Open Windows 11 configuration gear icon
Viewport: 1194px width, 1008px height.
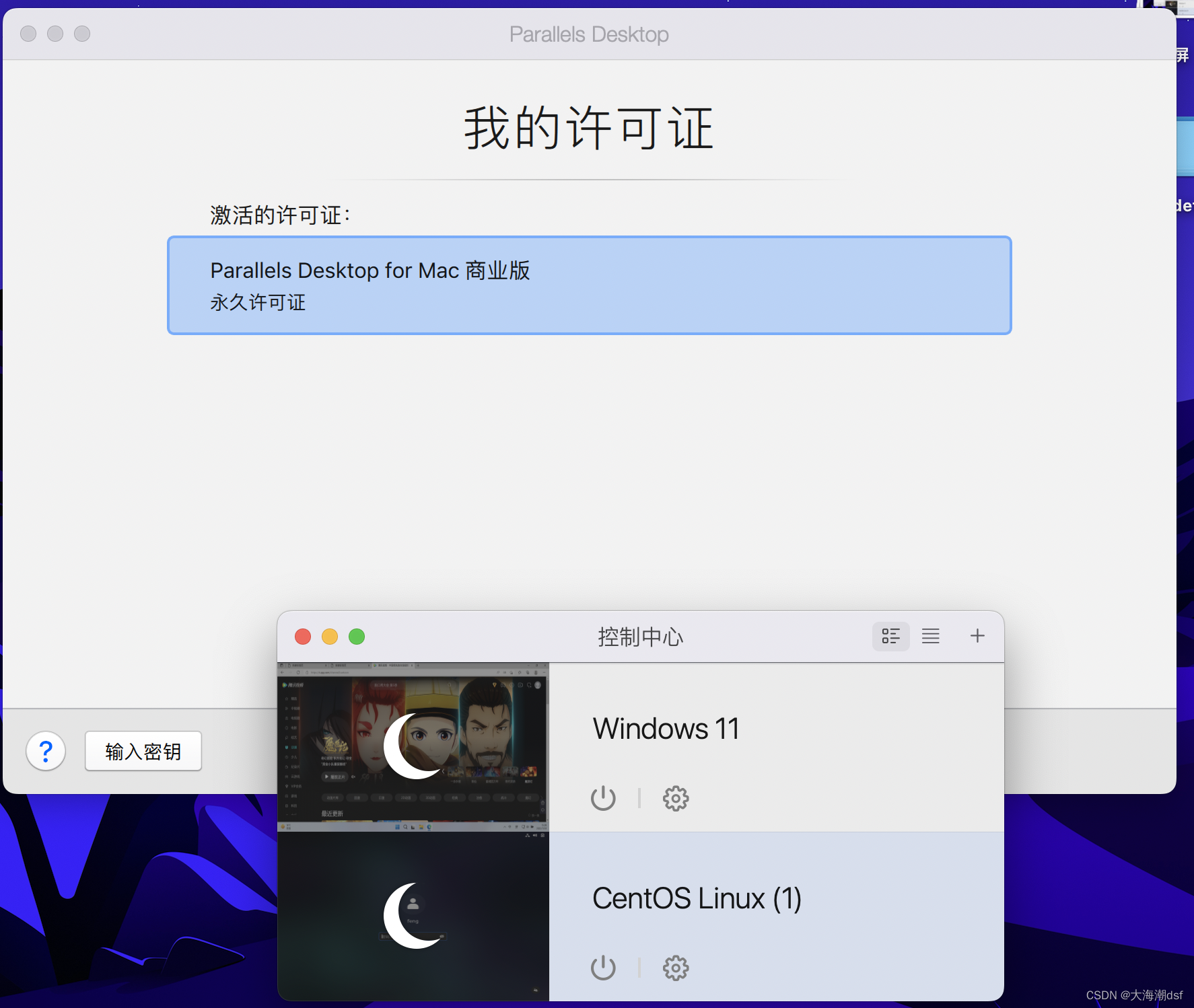click(675, 798)
